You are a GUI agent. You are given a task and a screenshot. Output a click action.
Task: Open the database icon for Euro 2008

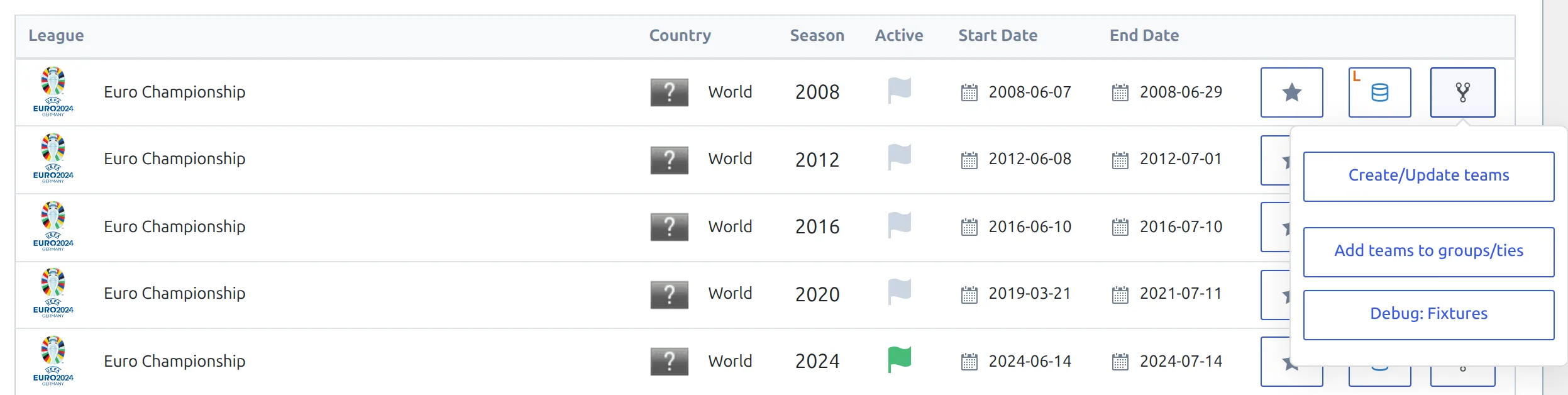(1379, 92)
